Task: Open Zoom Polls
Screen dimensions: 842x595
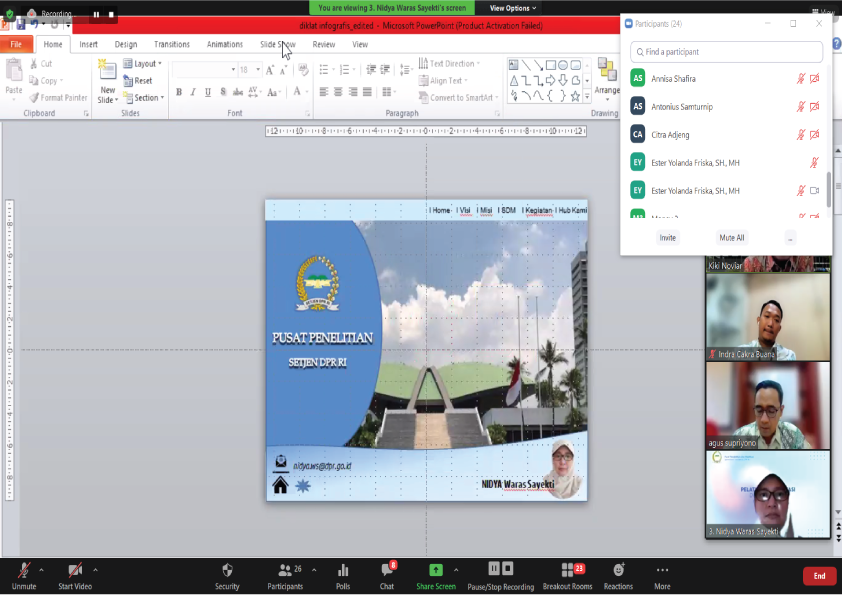Action: click(343, 576)
